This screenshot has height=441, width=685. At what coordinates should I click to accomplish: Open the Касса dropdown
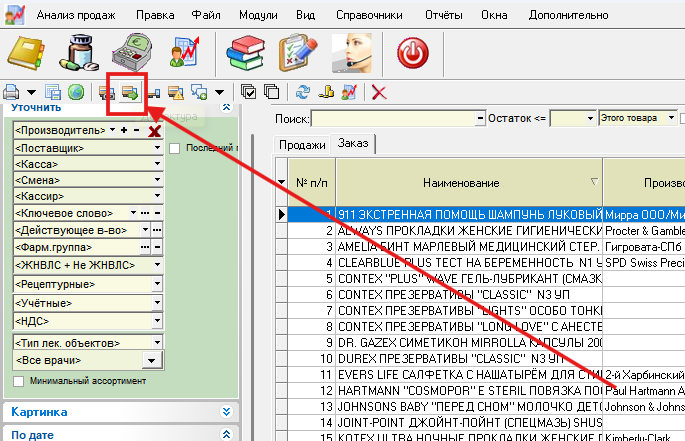pyautogui.click(x=157, y=164)
